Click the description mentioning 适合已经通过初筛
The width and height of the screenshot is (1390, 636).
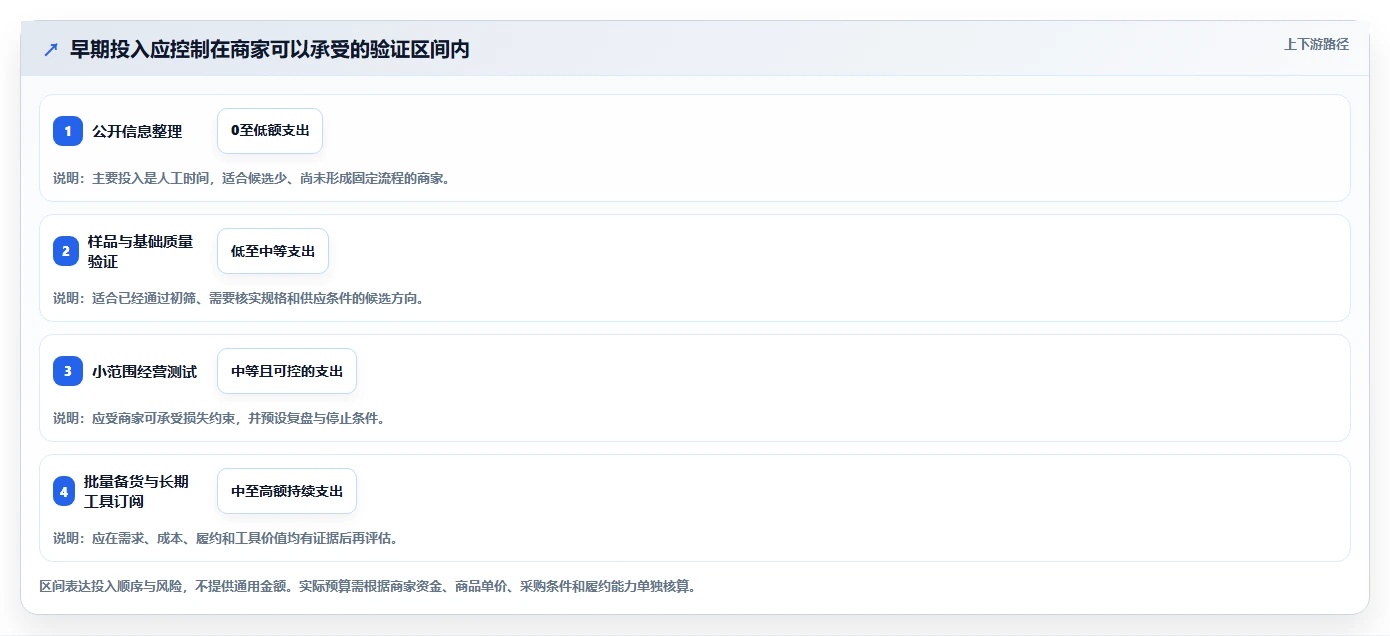coord(239,298)
